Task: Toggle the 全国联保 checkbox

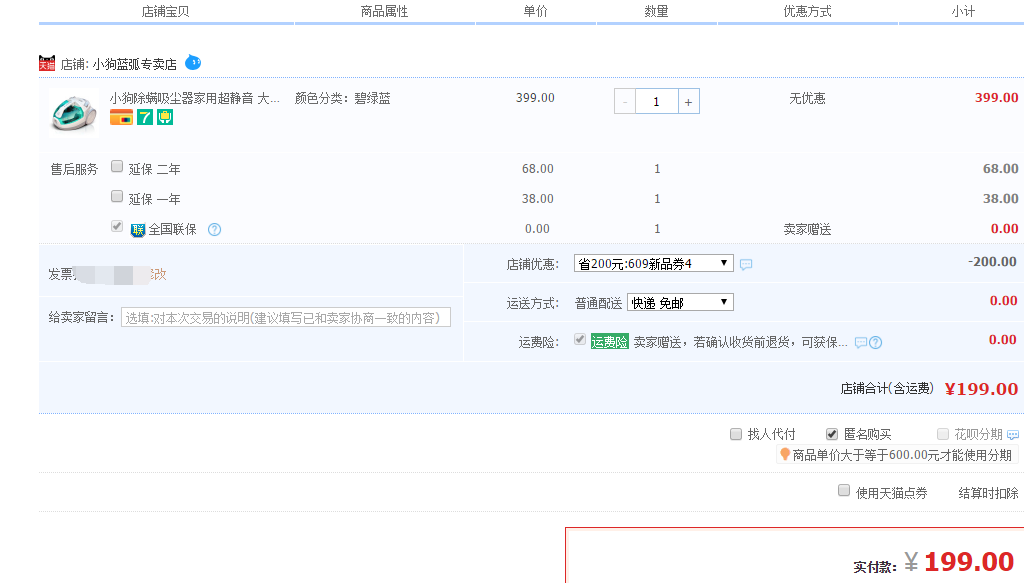Action: click(x=117, y=227)
